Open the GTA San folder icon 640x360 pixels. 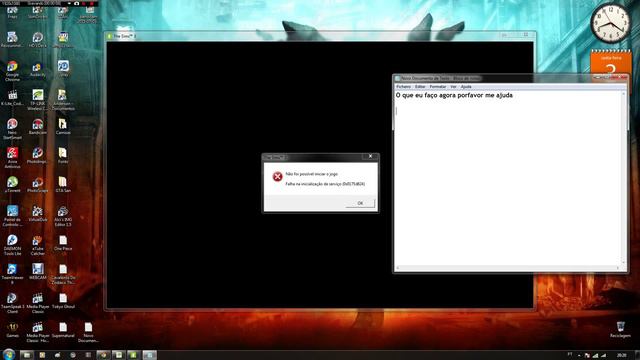63,185
